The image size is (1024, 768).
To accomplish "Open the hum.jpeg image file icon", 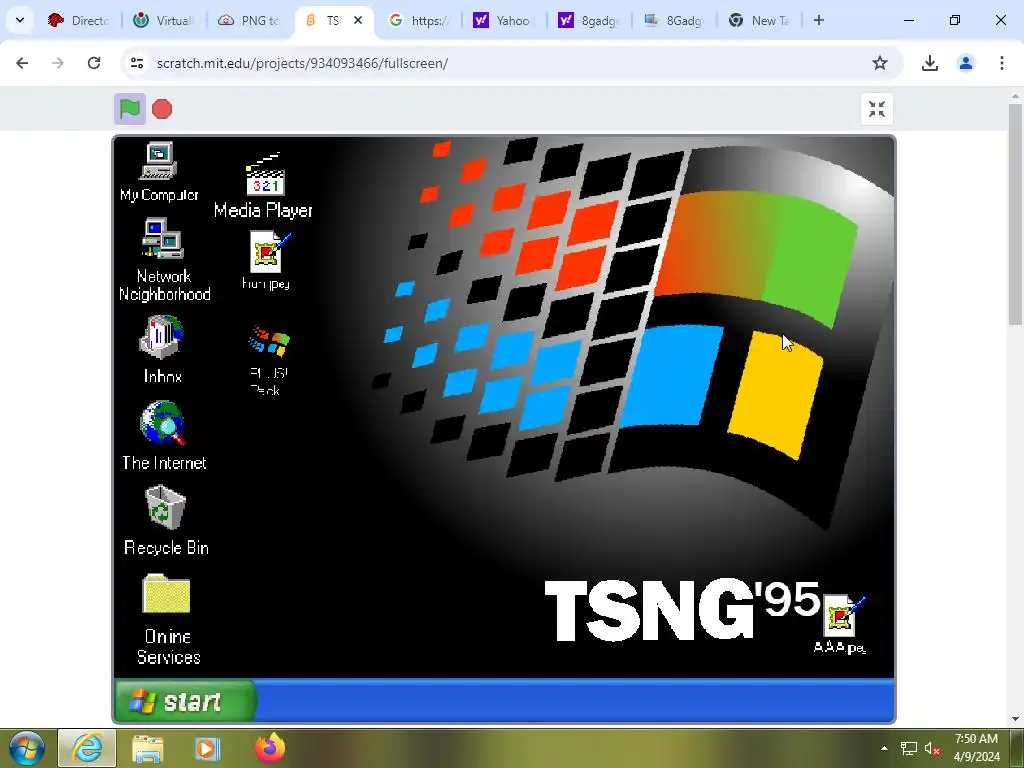I will [x=266, y=261].
